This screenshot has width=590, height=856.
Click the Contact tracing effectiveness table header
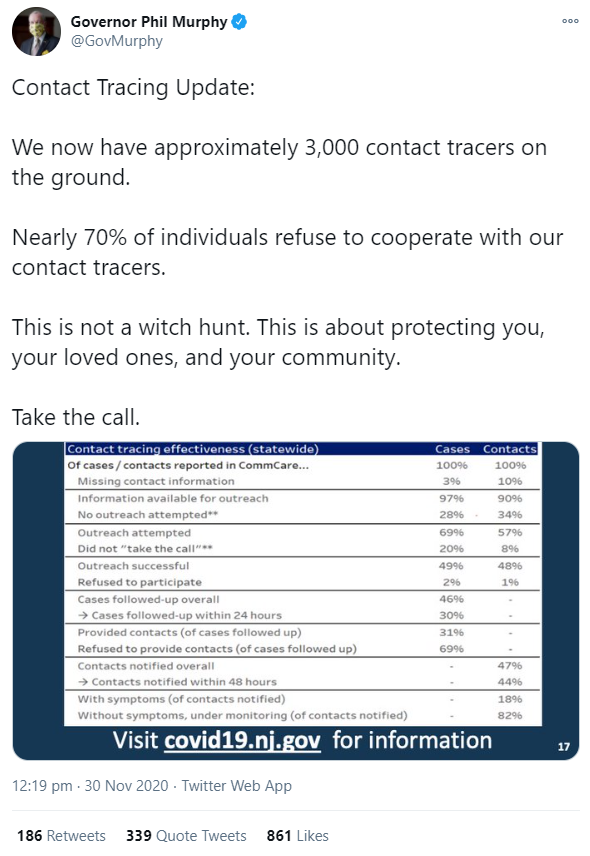(193, 449)
